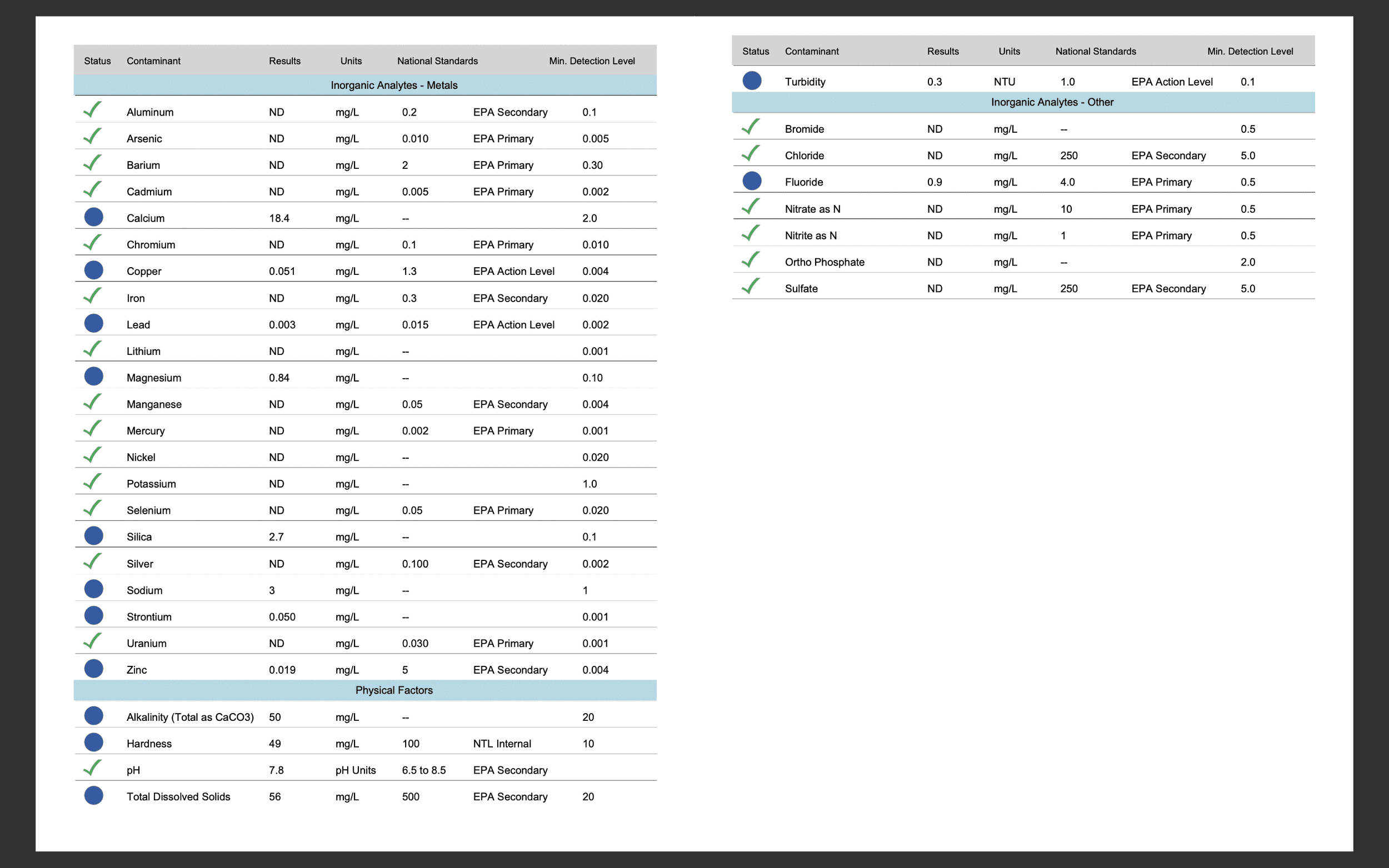
Task: Click the blue dot beside Total Dissolved Solids
Action: pyautogui.click(x=93, y=795)
